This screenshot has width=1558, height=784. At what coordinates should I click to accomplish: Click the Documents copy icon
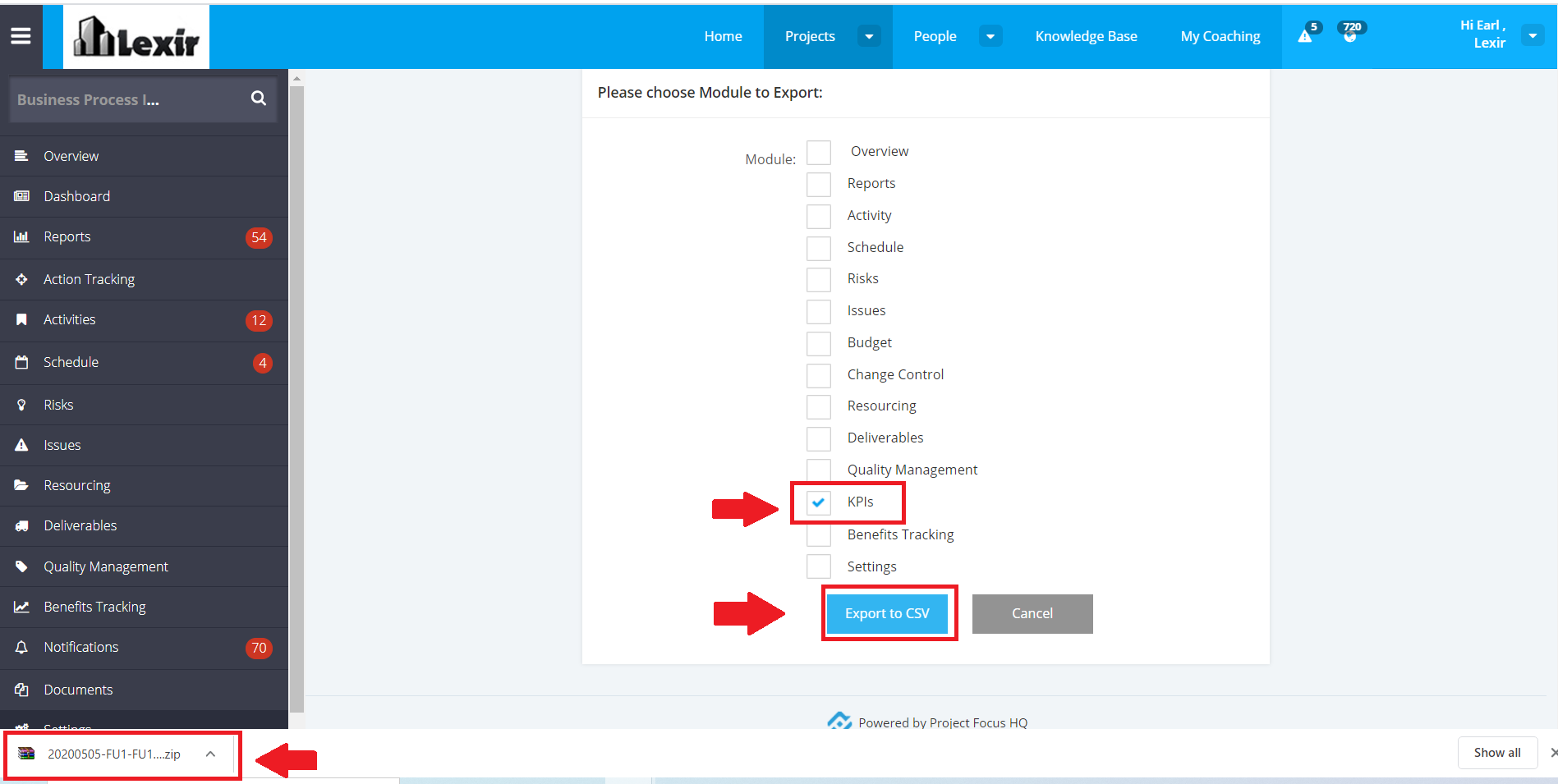21,690
